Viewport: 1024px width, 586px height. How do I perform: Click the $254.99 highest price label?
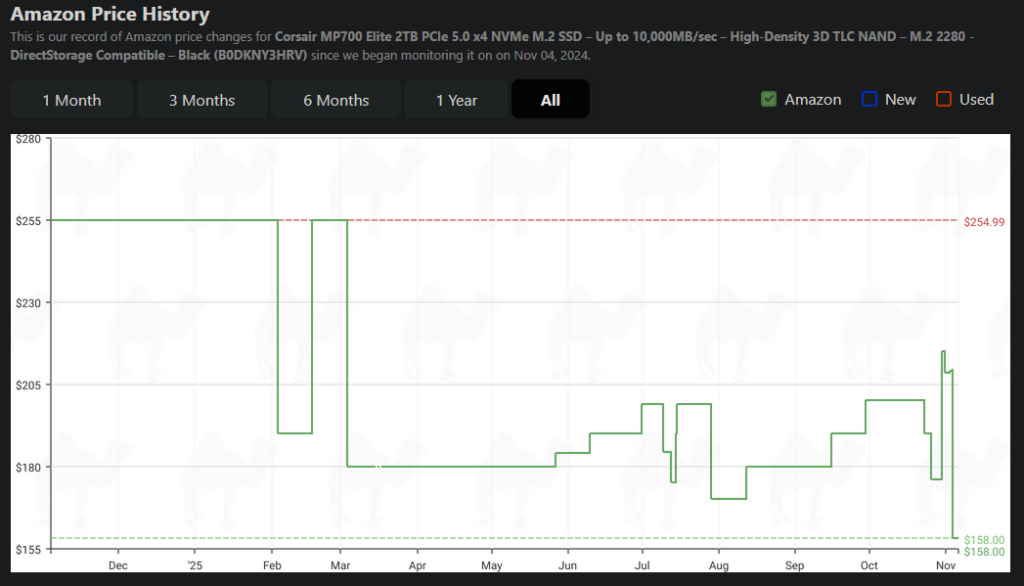984,221
